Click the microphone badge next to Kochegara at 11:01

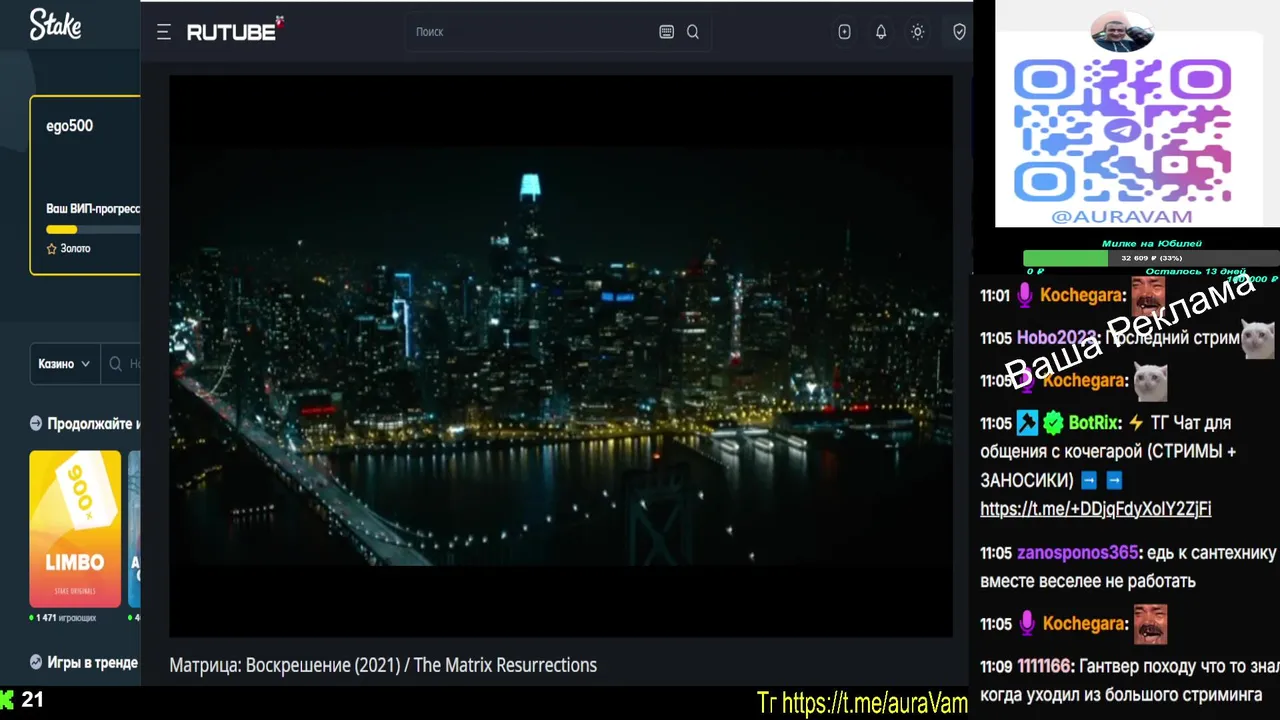[x=1025, y=295]
